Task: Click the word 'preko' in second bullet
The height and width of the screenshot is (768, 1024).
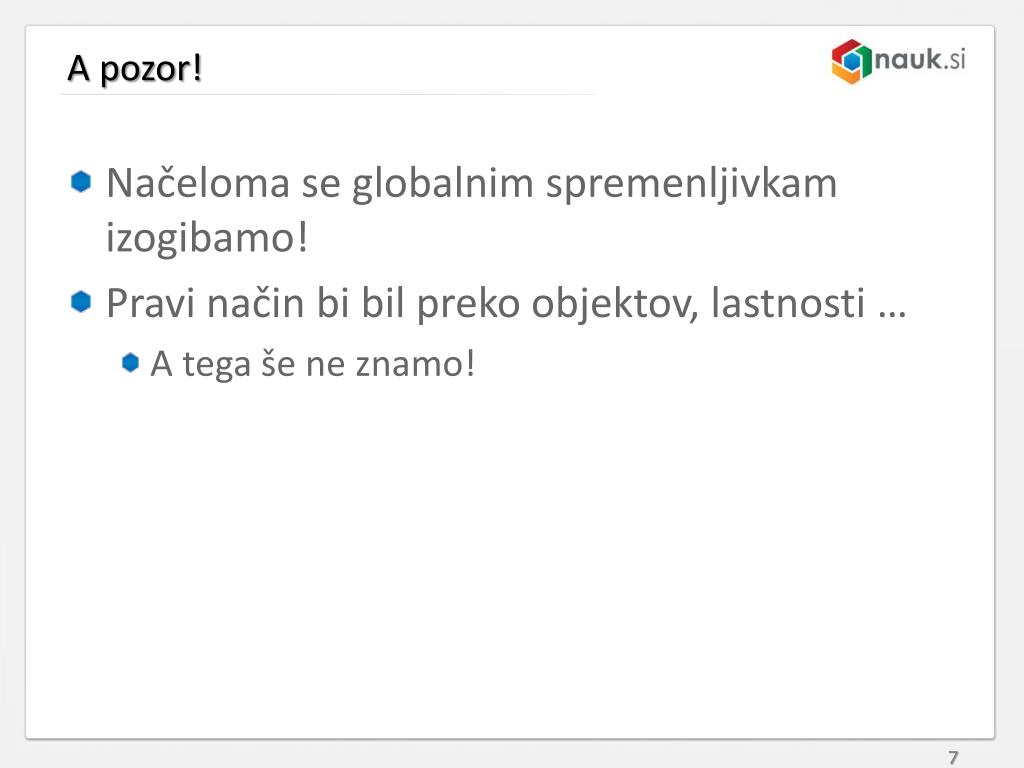Action: (468, 305)
